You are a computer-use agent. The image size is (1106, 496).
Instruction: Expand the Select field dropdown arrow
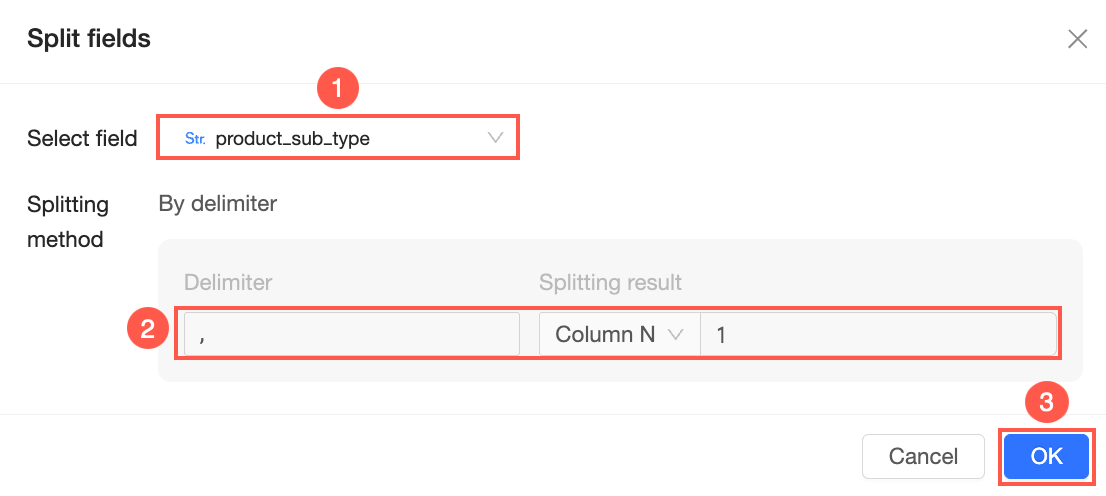click(496, 138)
